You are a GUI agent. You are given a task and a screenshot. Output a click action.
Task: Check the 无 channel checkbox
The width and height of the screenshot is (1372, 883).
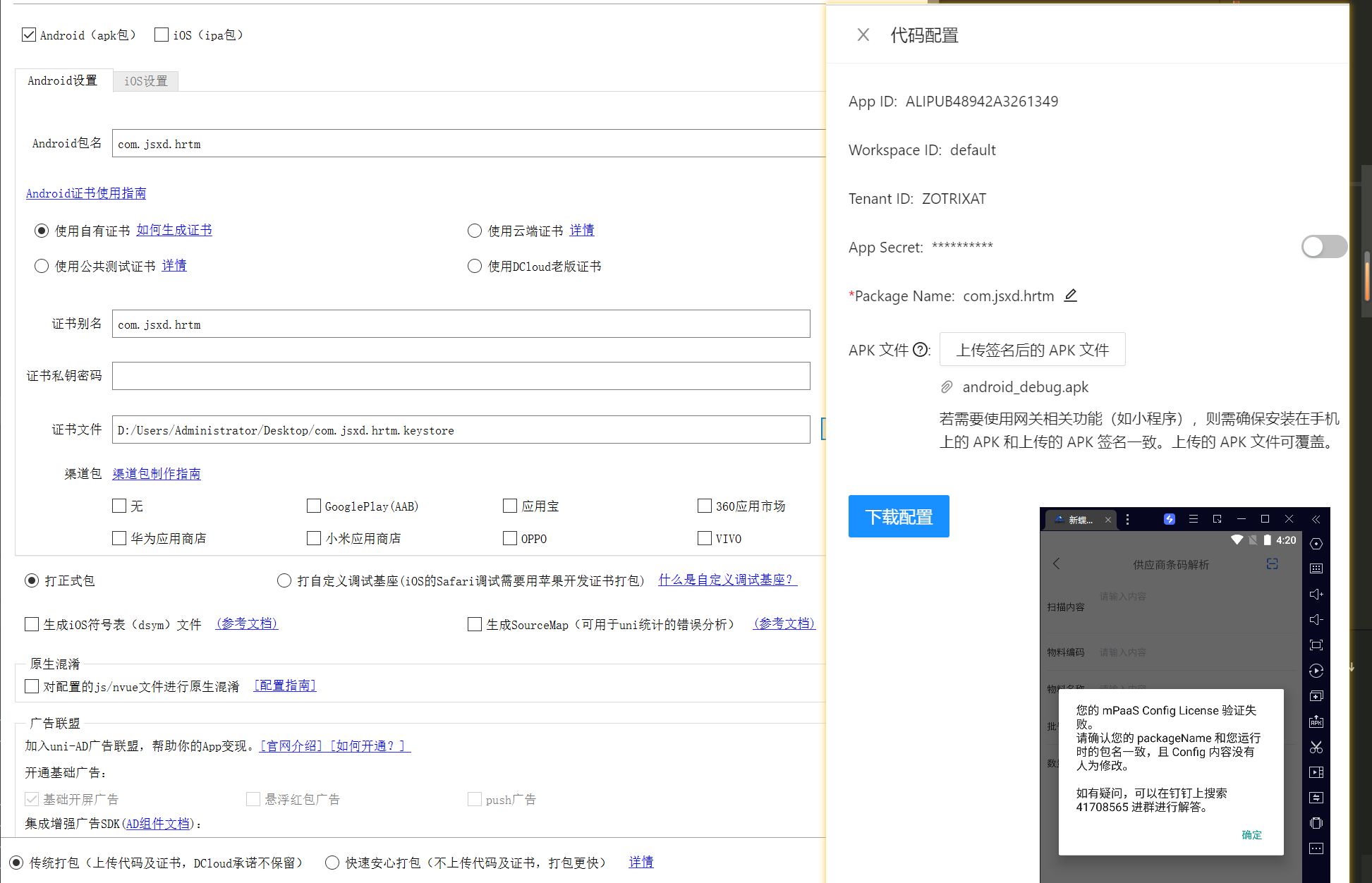tap(119, 506)
